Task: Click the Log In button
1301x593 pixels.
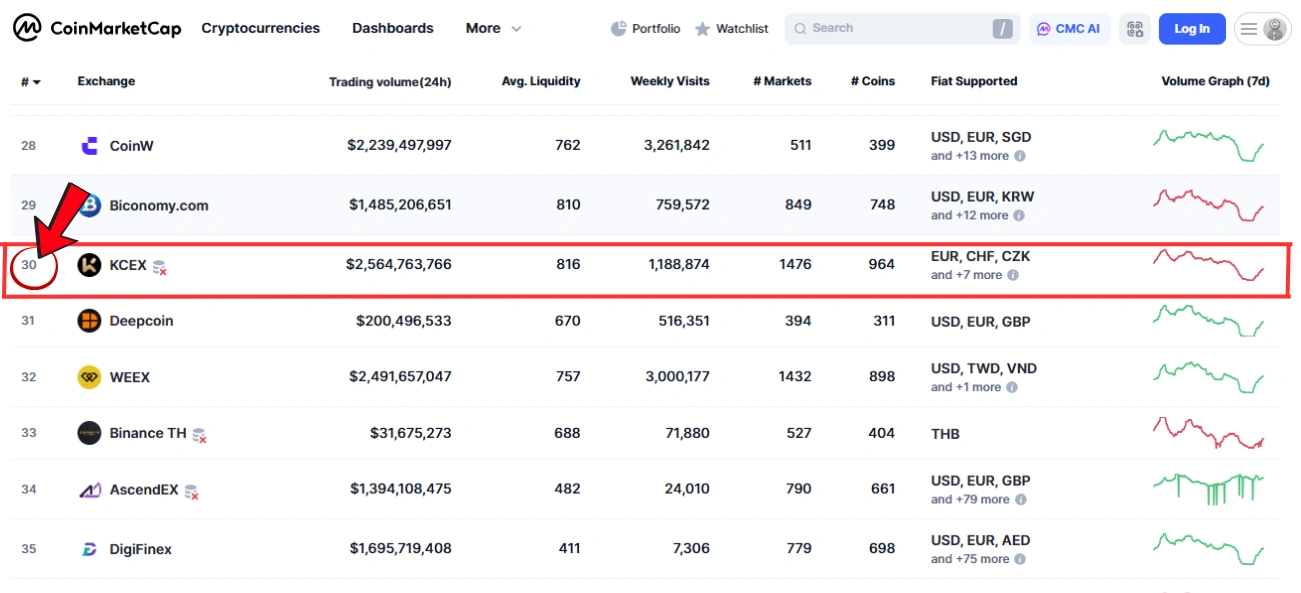Action: tap(1192, 29)
